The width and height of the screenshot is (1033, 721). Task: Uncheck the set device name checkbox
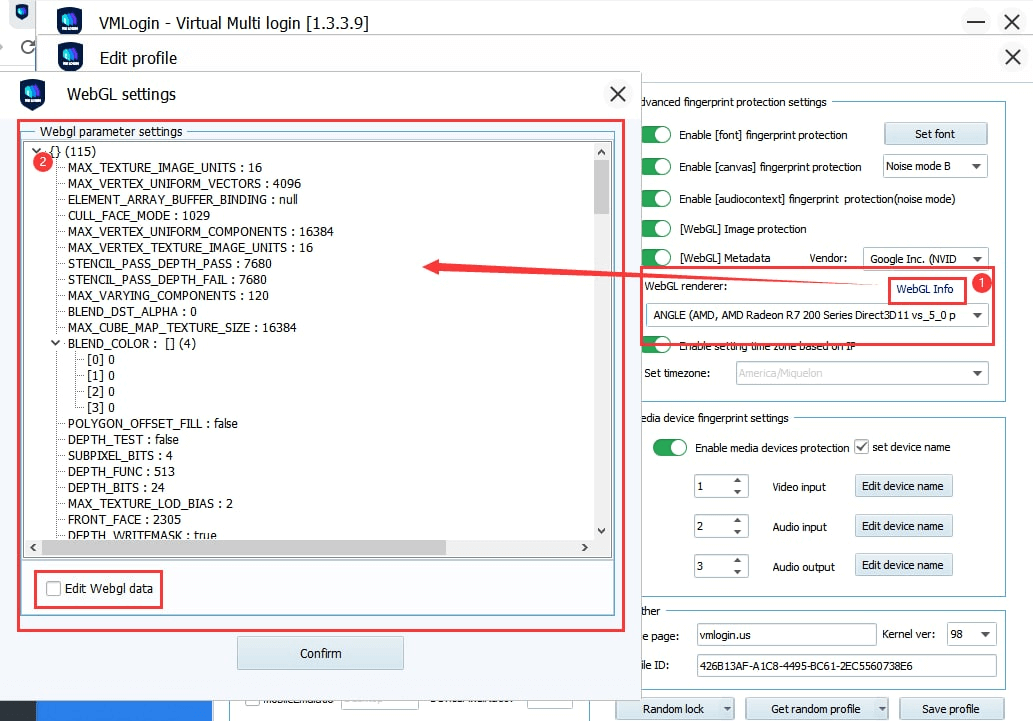click(861, 447)
